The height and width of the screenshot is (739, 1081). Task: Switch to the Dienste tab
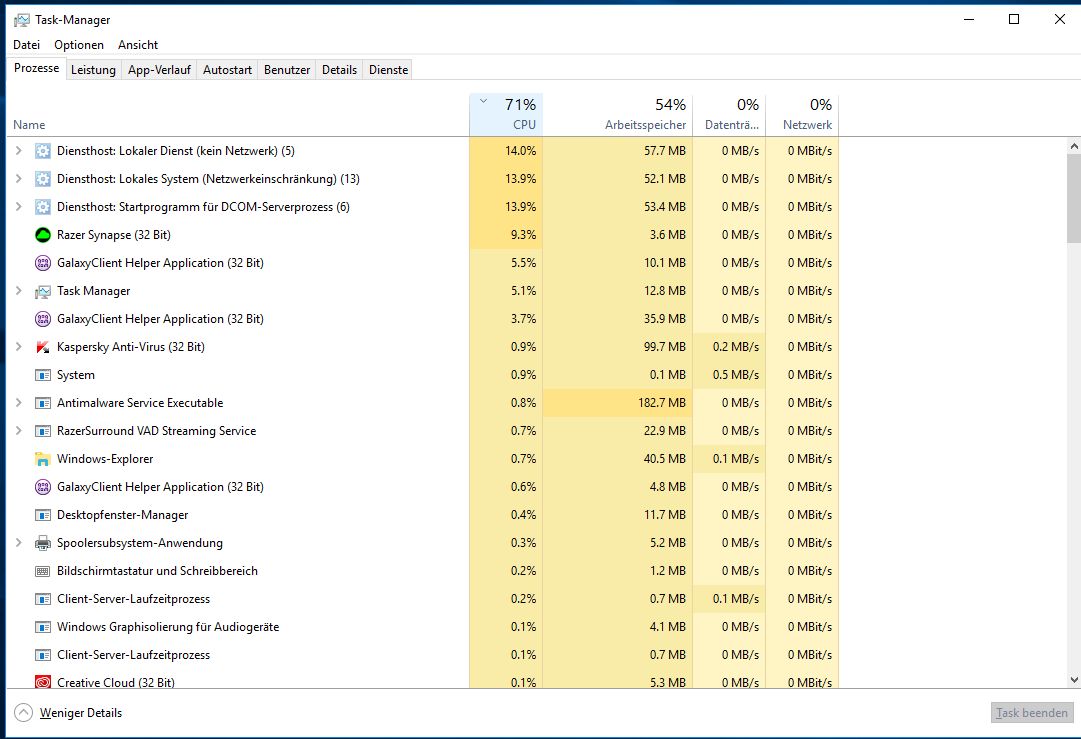(x=388, y=70)
